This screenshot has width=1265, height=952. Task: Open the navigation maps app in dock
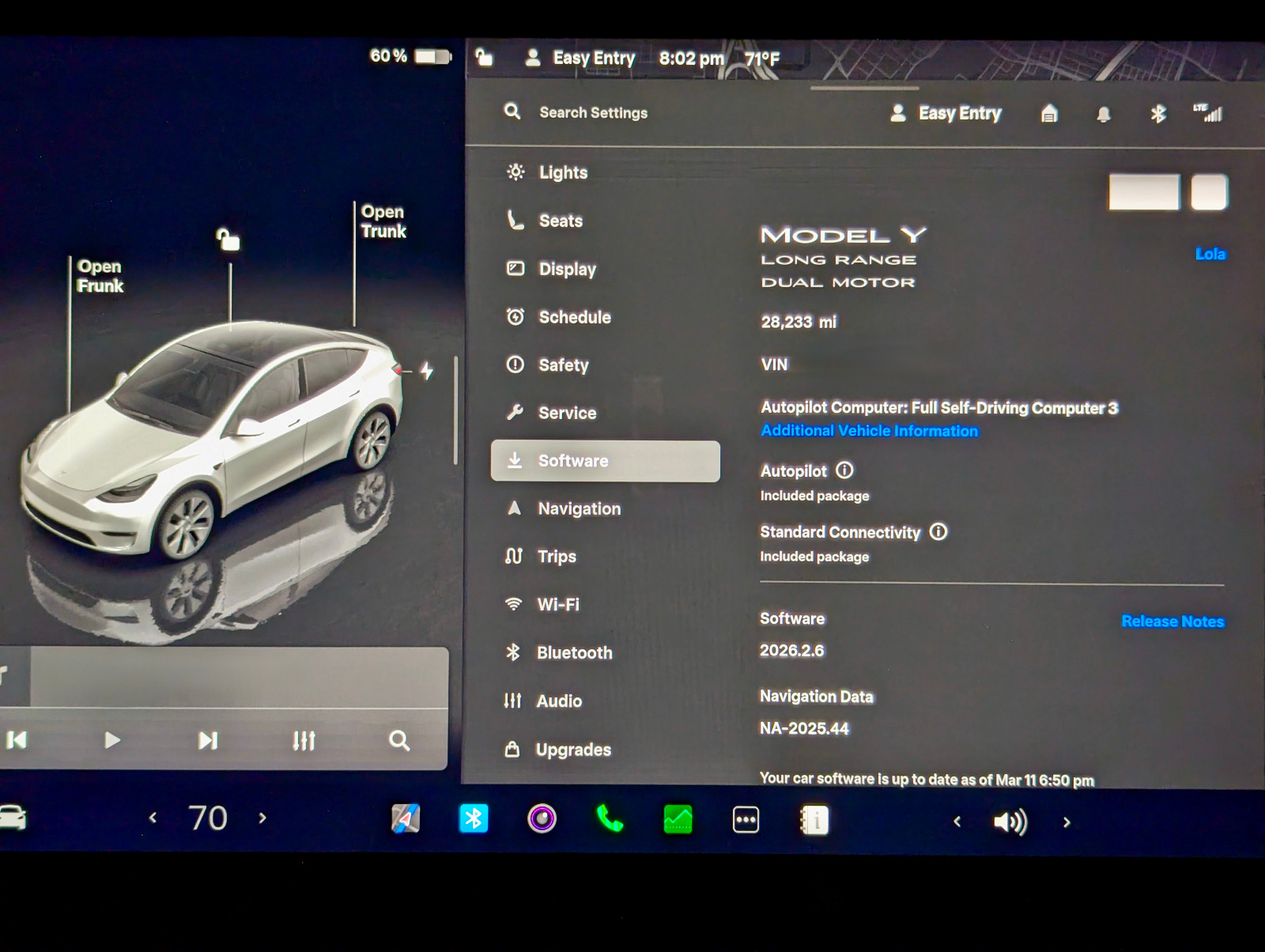coord(406,819)
